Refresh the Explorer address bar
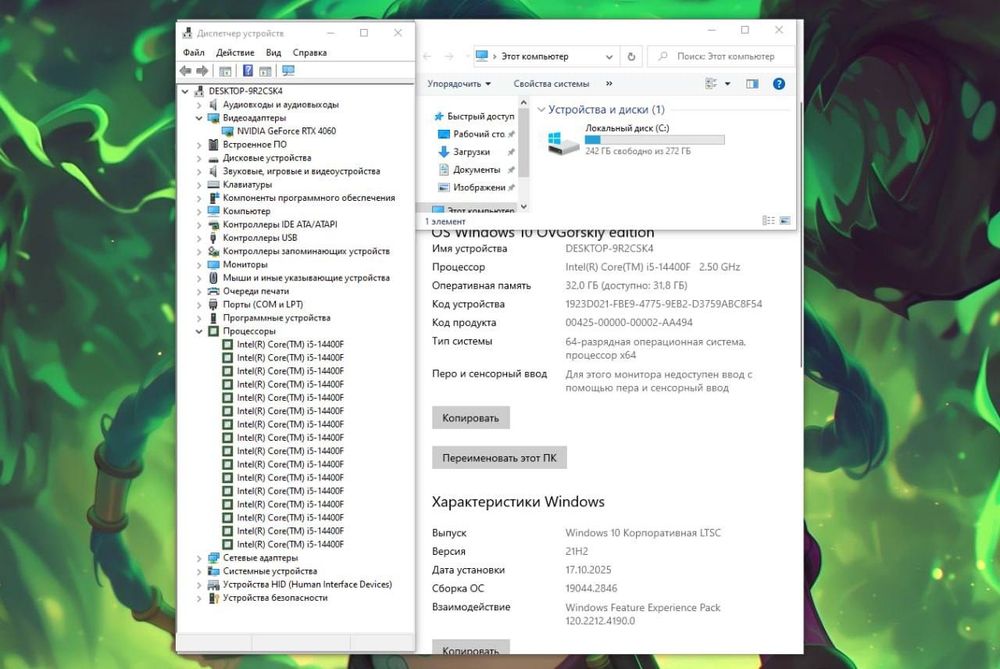Image resolution: width=1000 pixels, height=669 pixels. click(x=631, y=56)
